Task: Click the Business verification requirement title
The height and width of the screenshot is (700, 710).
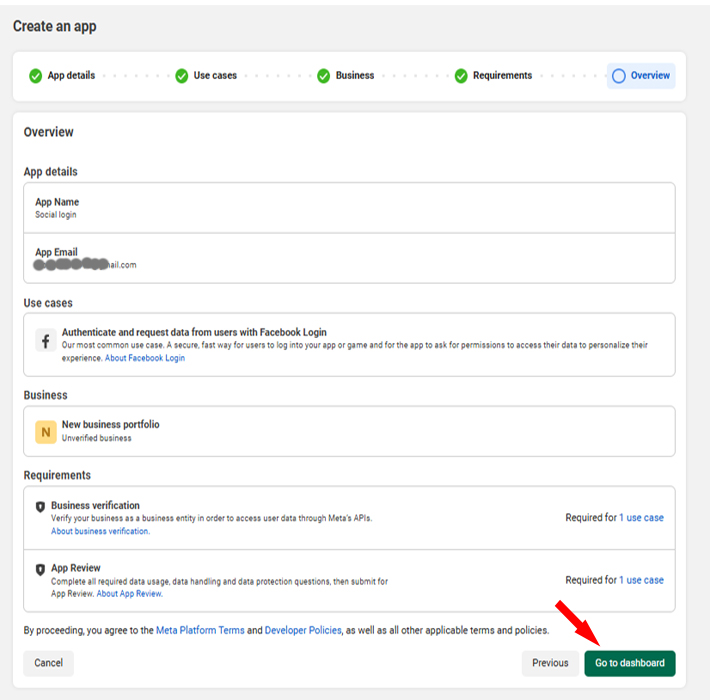Action: coord(95,505)
